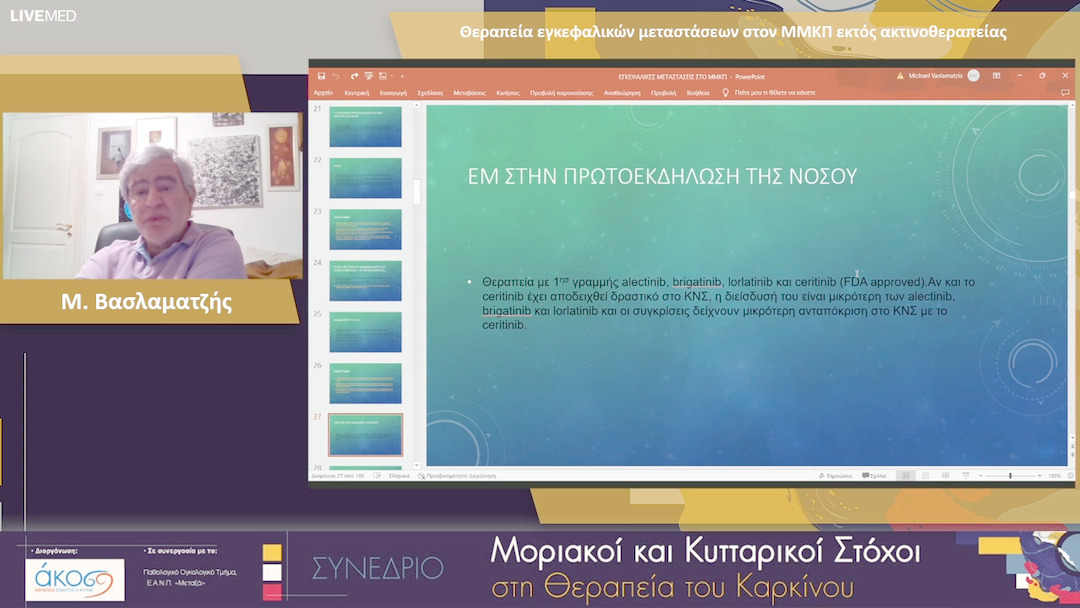
Task: Switch to Slide Sorter view icon
Action: 926,474
